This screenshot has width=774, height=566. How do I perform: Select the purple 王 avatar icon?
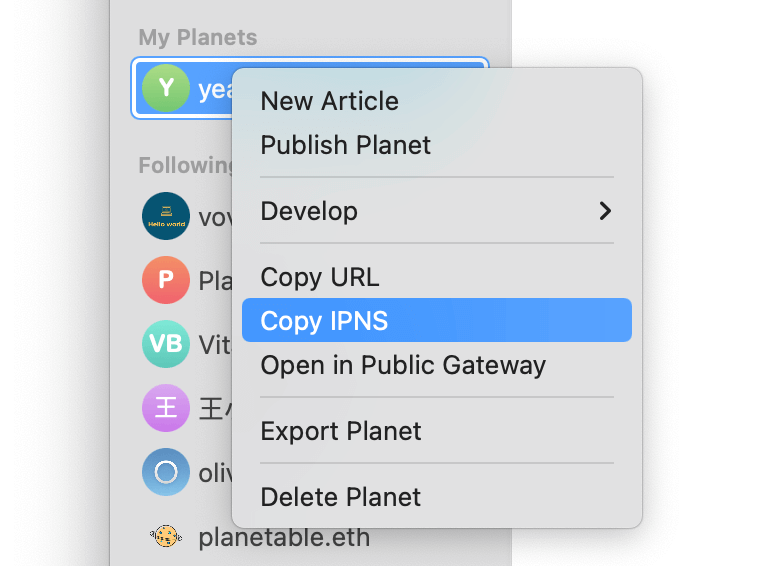click(166, 408)
